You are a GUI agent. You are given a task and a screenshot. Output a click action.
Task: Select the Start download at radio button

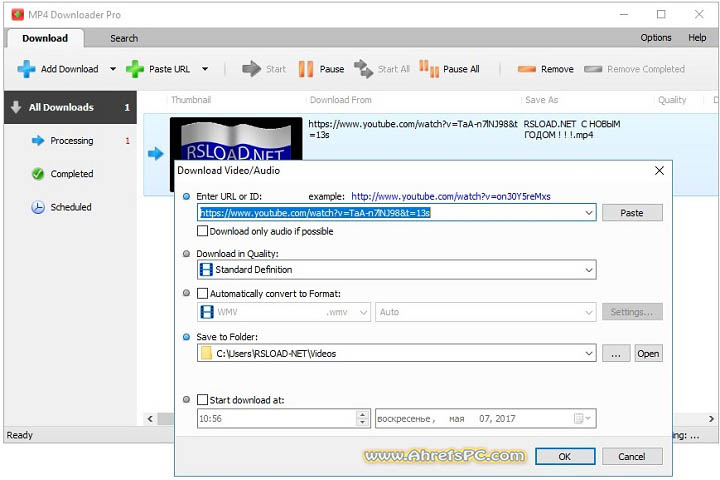coord(186,400)
